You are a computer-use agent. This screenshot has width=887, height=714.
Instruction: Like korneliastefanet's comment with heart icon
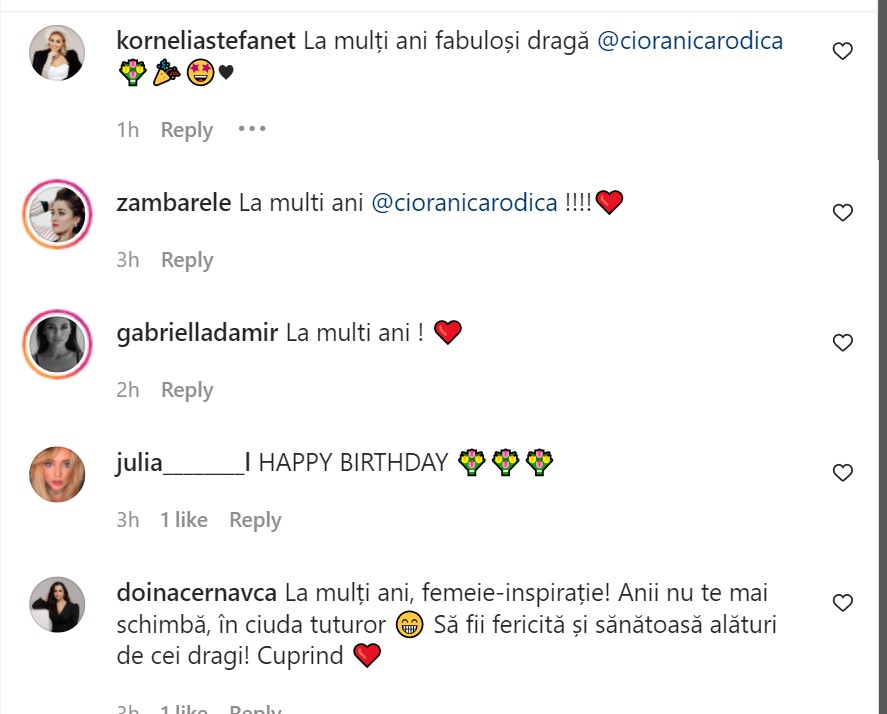click(x=842, y=51)
